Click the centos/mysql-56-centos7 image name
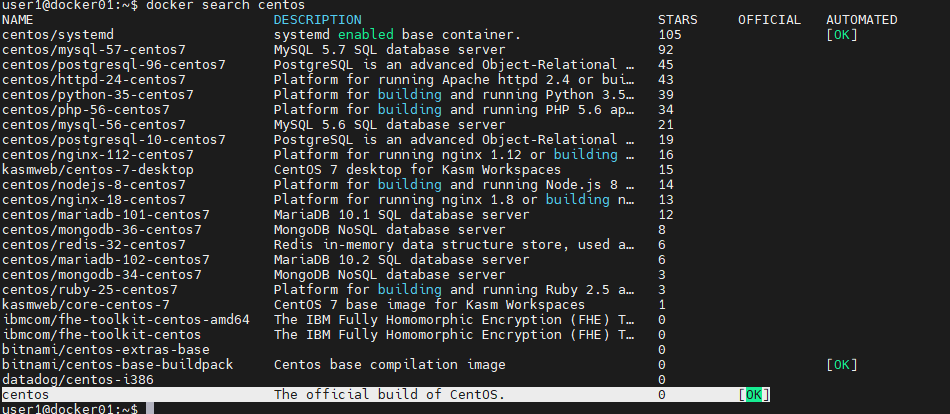This screenshot has height=414, width=950. [x=94, y=125]
